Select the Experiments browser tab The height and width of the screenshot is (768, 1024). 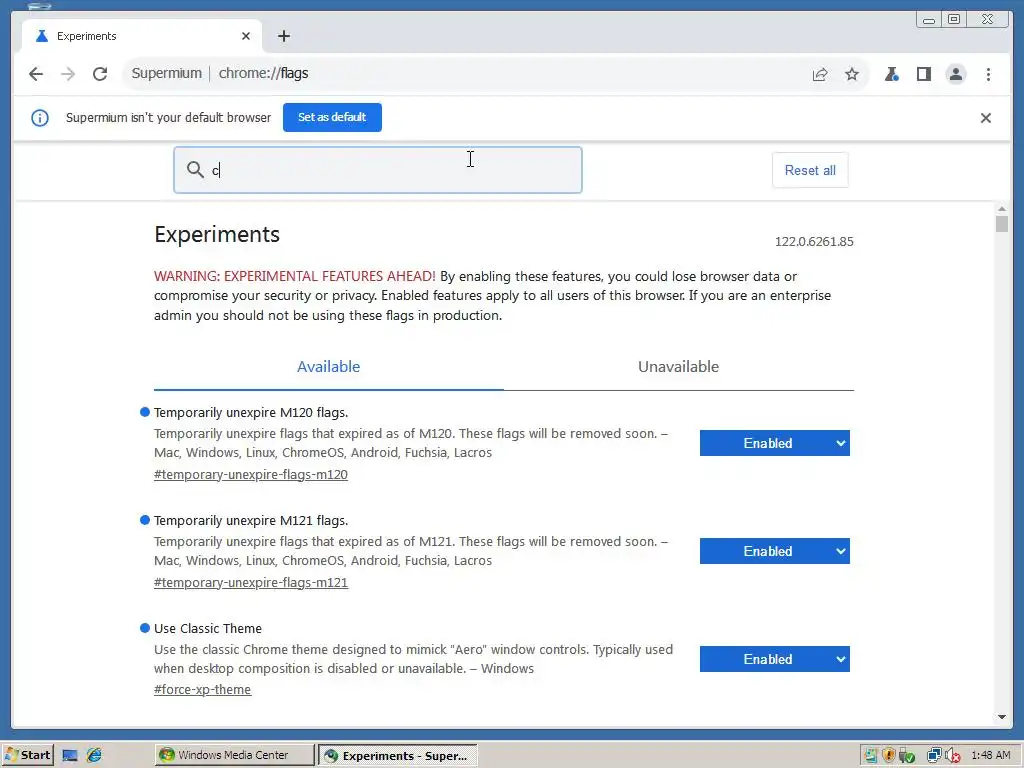click(142, 36)
